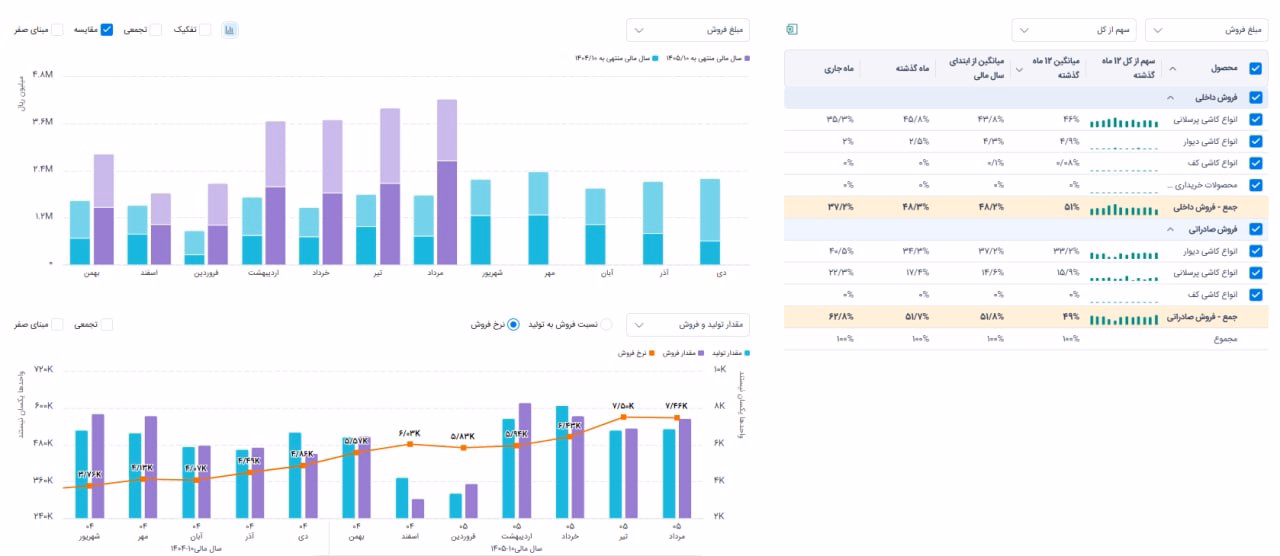Click 35/3% cell in ماه جاری column
Viewport: 1280px width, 556px height.
click(x=841, y=120)
